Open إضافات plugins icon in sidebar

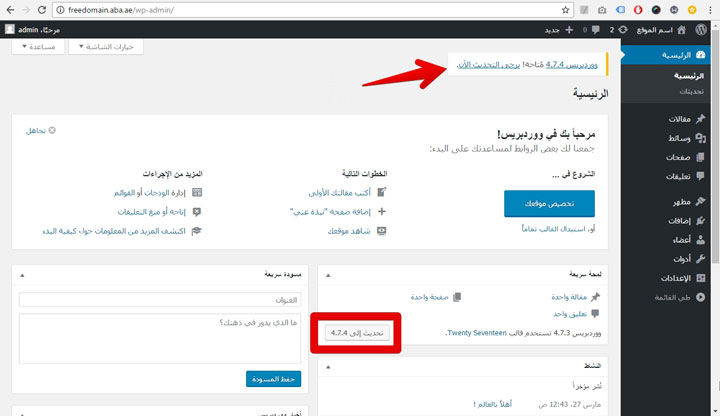(x=700, y=220)
